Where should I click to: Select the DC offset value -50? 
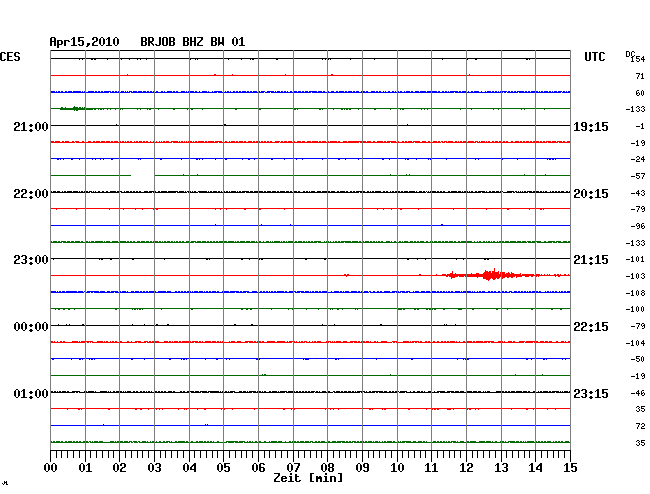(x=638, y=359)
